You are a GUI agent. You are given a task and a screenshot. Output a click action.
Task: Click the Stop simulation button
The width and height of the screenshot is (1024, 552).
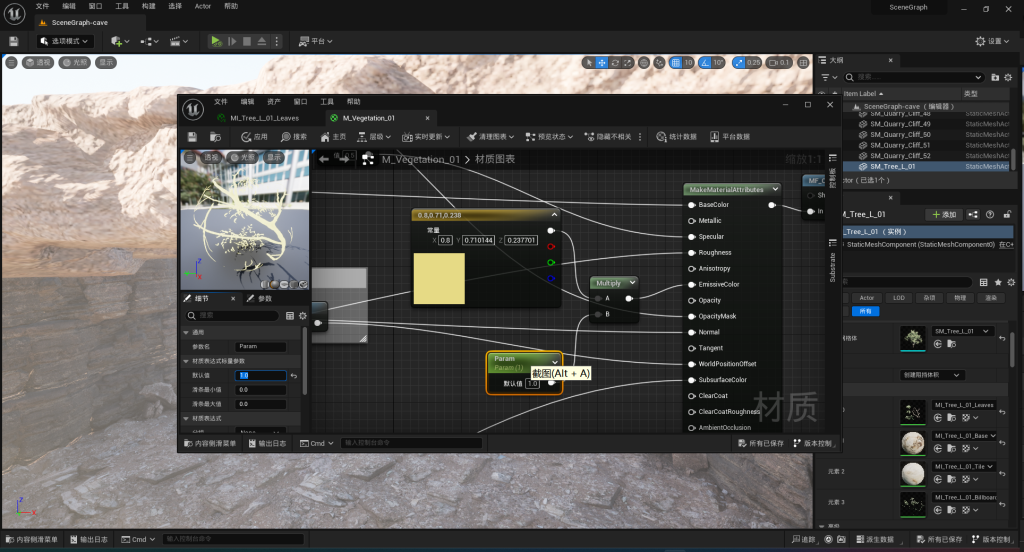point(247,41)
